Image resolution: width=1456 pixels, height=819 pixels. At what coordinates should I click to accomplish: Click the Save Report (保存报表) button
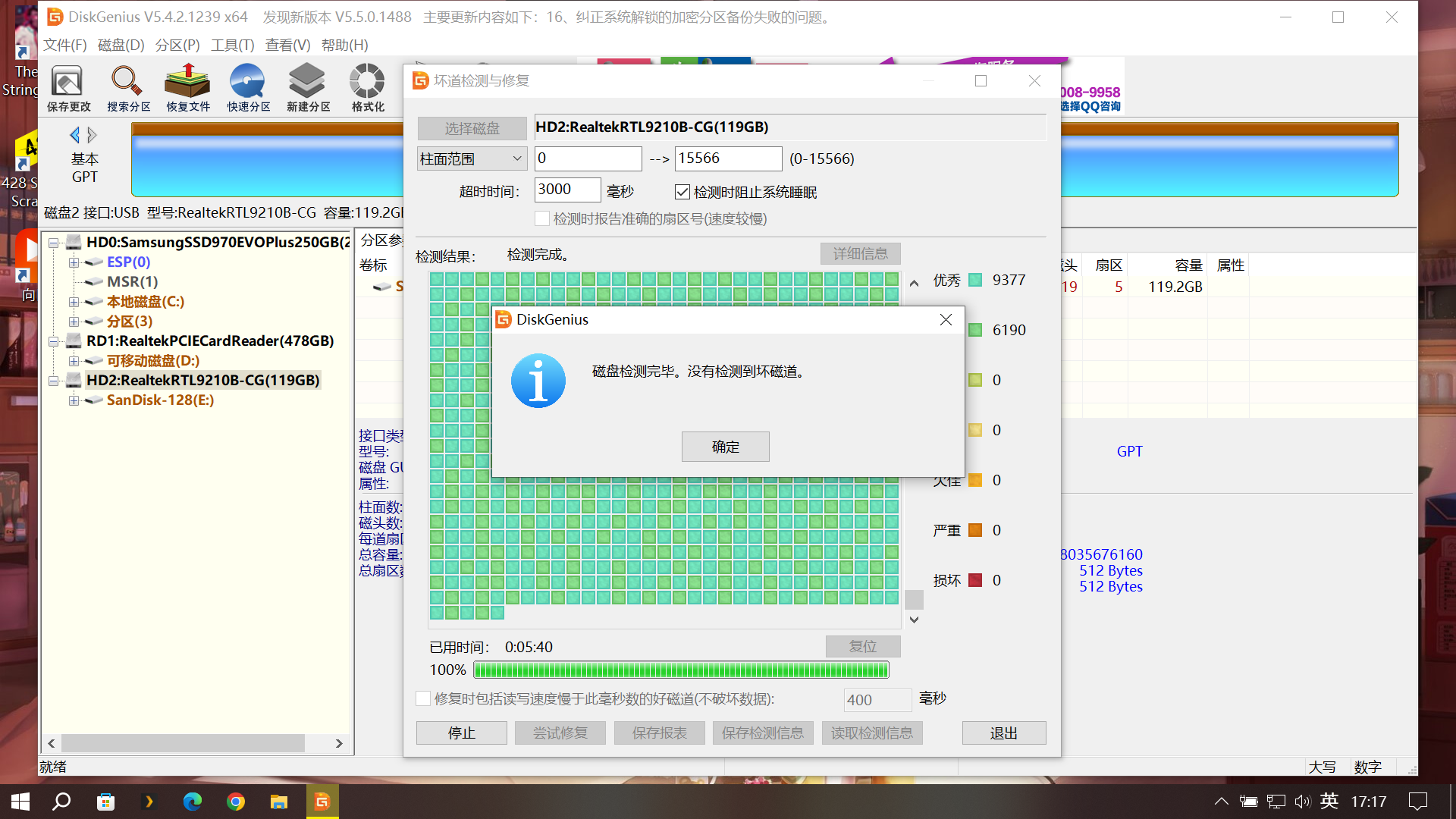[x=660, y=733]
